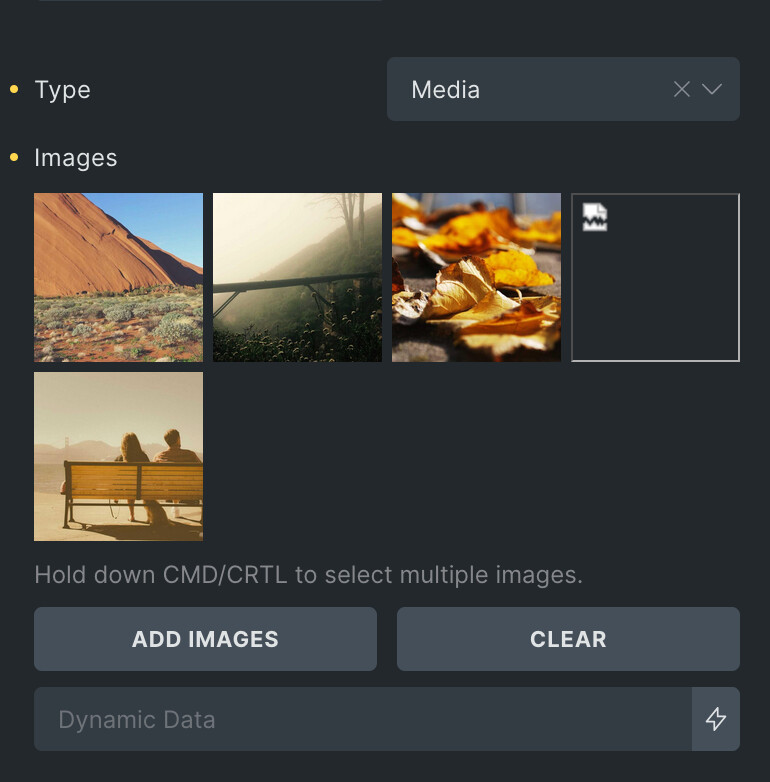Click empty gallery space beside bench photo
This screenshot has width=770, height=782.
[470, 456]
